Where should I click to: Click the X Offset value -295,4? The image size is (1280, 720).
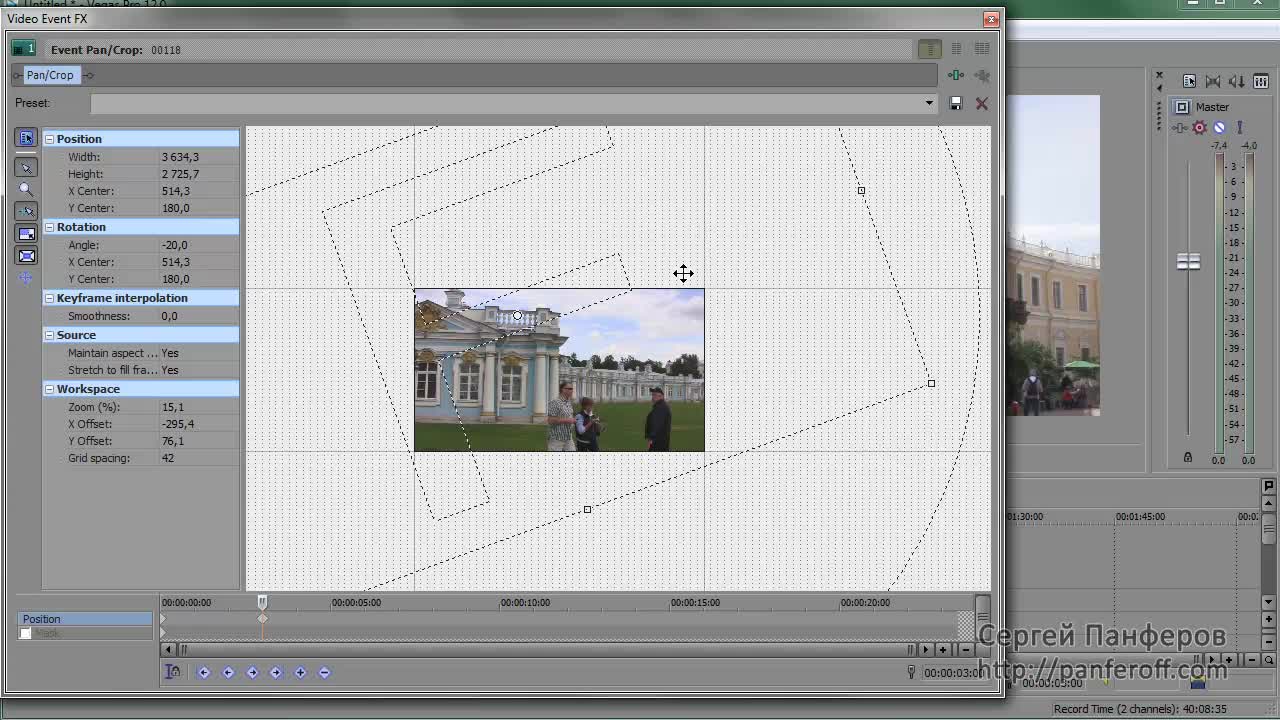pyautogui.click(x=177, y=424)
